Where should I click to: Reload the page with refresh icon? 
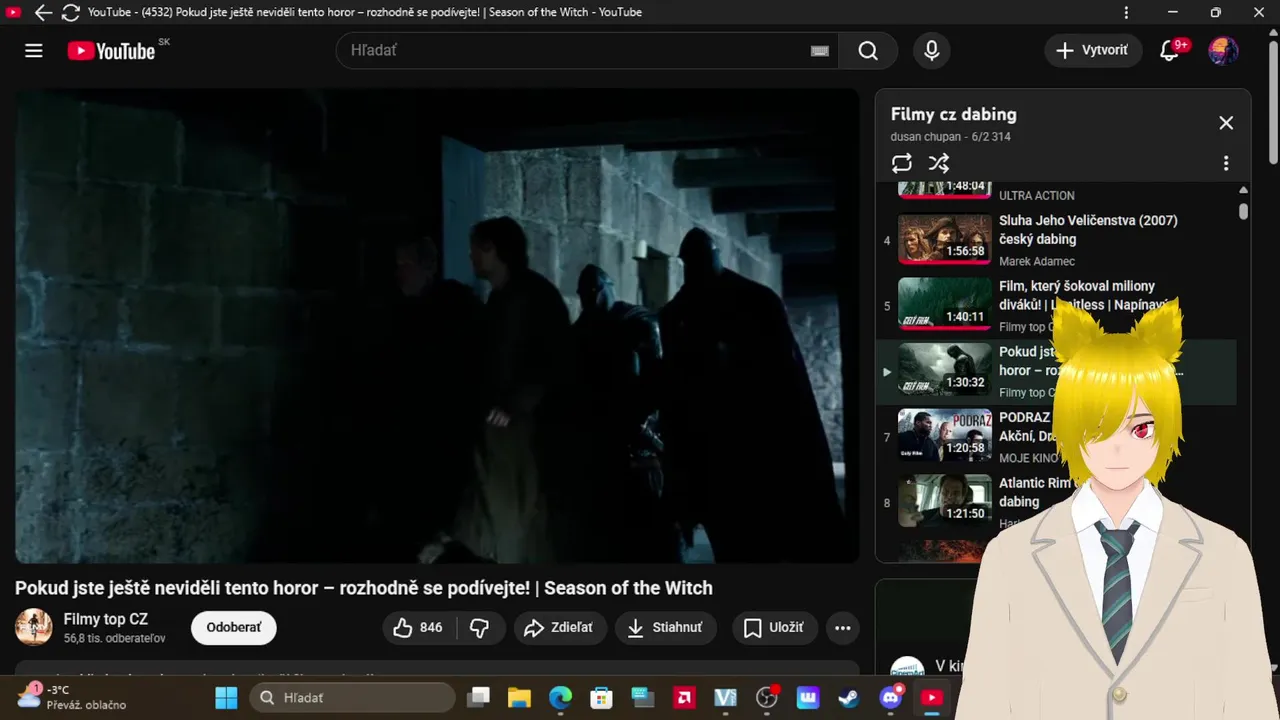pos(70,13)
